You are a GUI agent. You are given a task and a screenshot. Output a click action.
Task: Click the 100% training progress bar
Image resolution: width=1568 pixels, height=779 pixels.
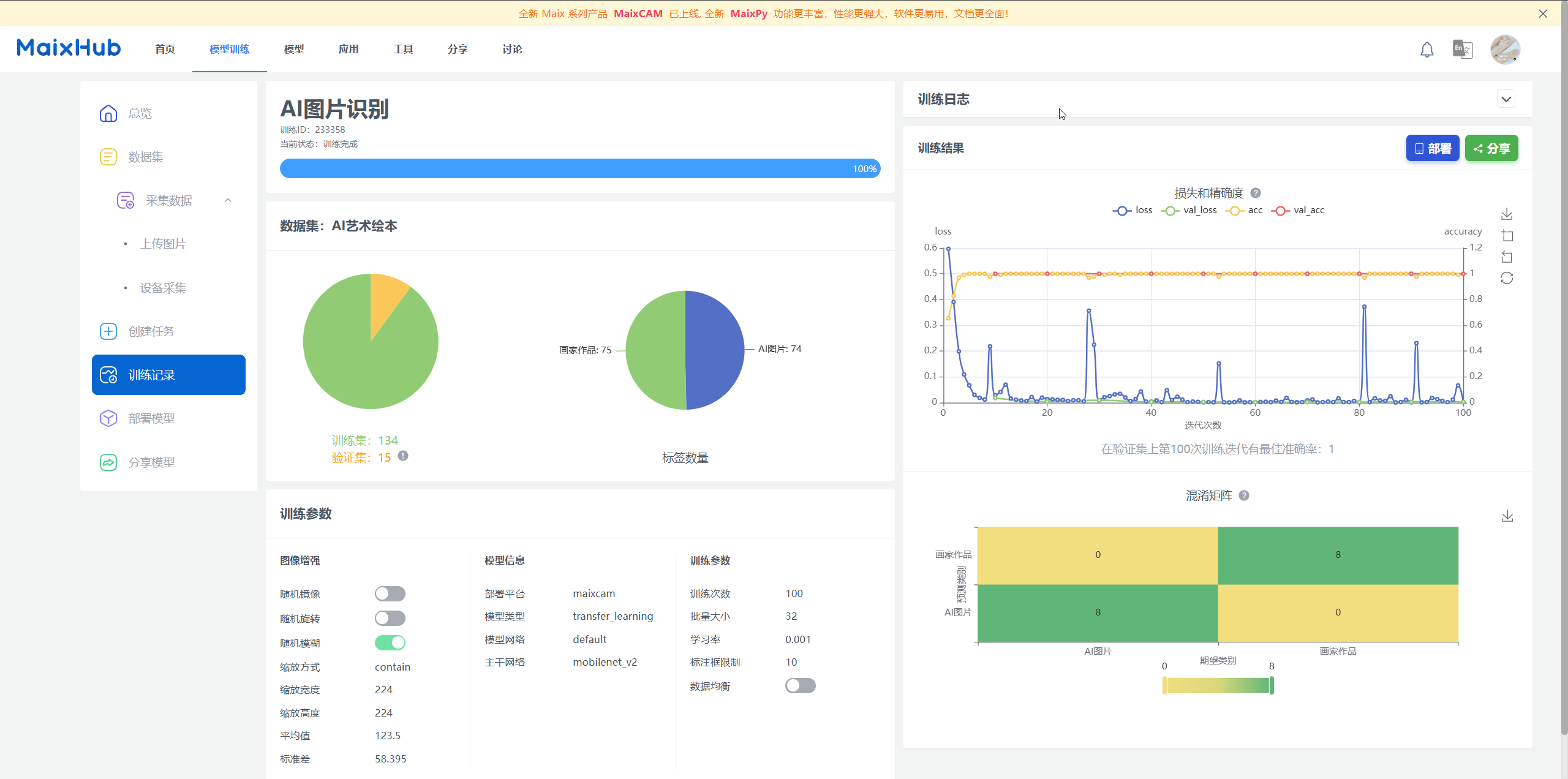580,168
